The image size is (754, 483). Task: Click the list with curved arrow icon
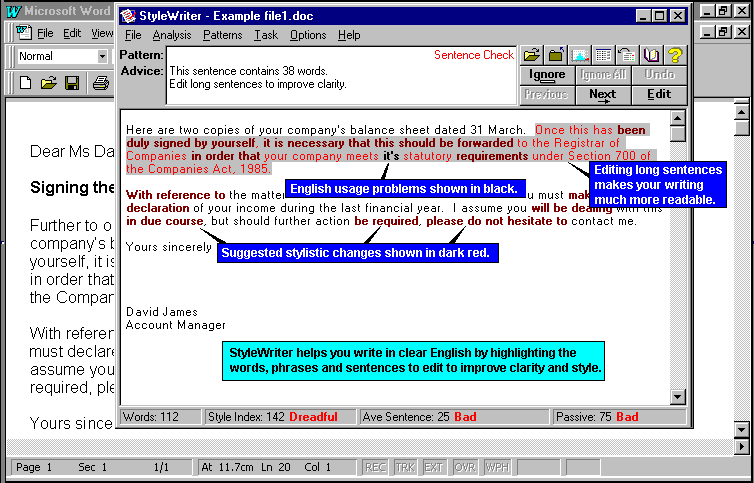(x=627, y=55)
